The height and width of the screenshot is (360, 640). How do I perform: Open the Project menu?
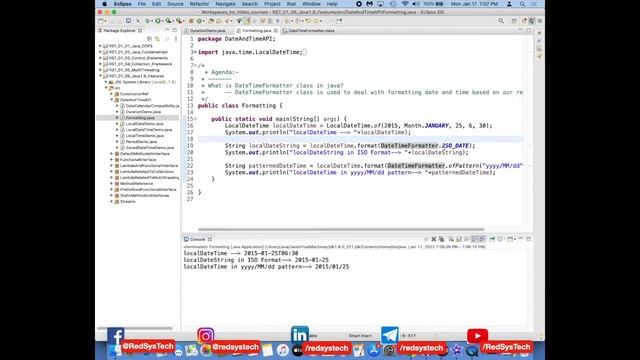272,4
